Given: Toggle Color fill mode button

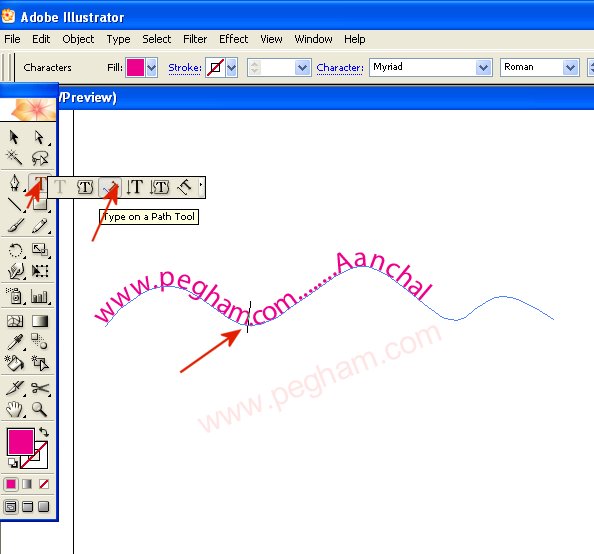Looking at the screenshot, I should click(11, 484).
